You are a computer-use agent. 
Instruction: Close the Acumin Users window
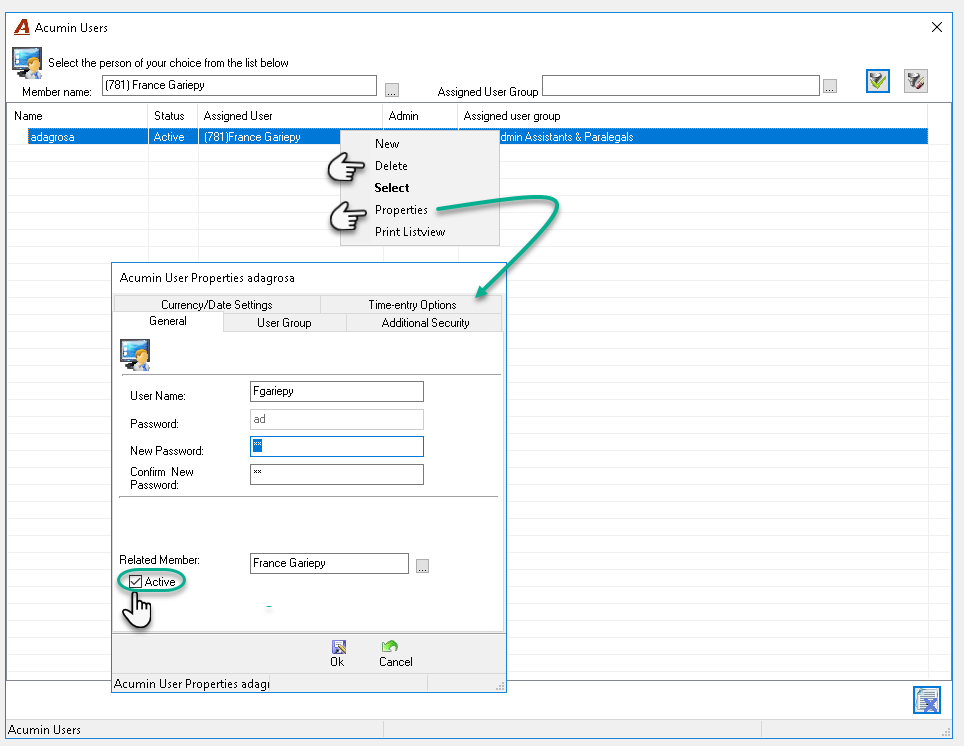tap(937, 27)
